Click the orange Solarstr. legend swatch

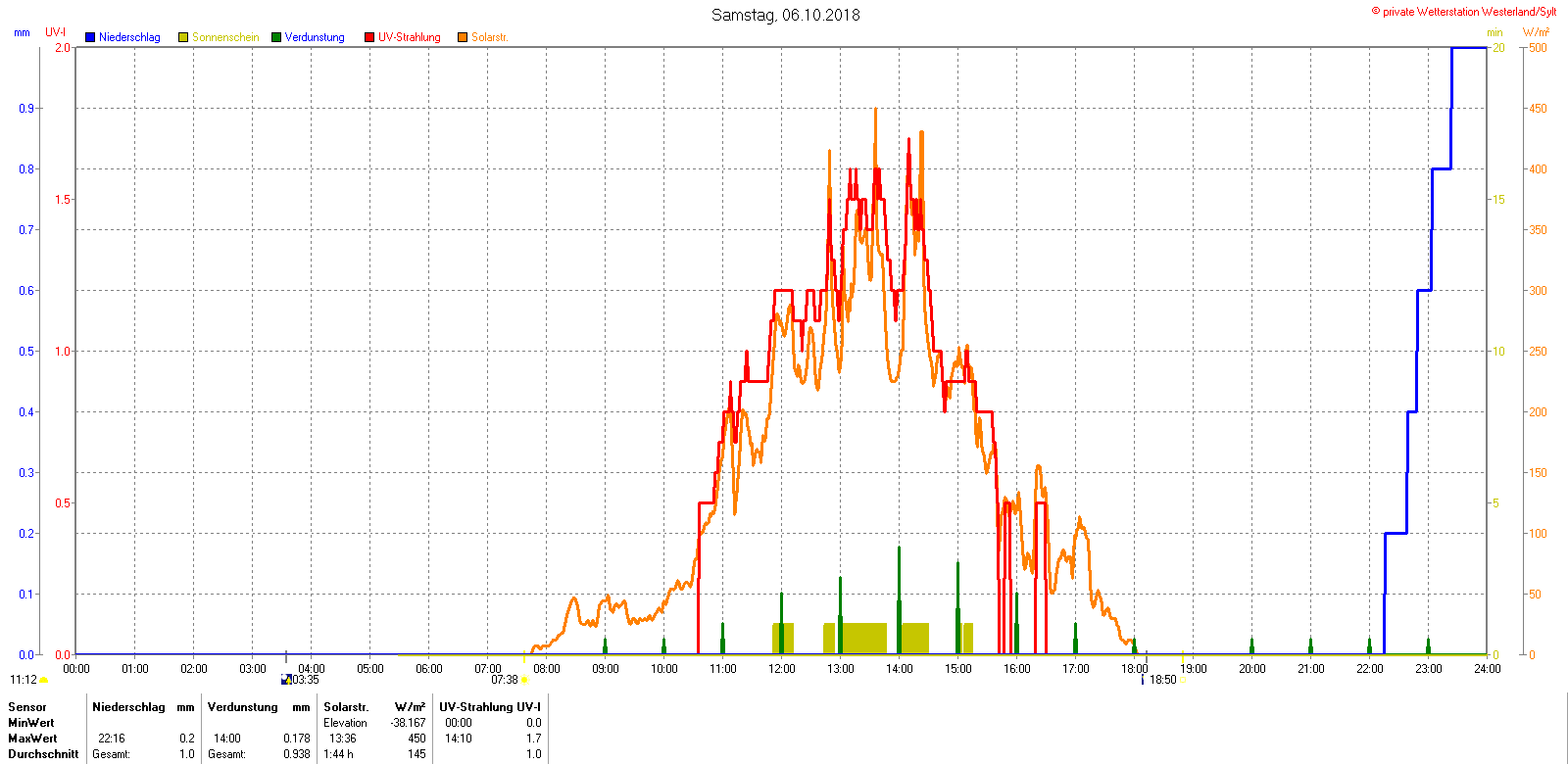pyautogui.click(x=463, y=37)
